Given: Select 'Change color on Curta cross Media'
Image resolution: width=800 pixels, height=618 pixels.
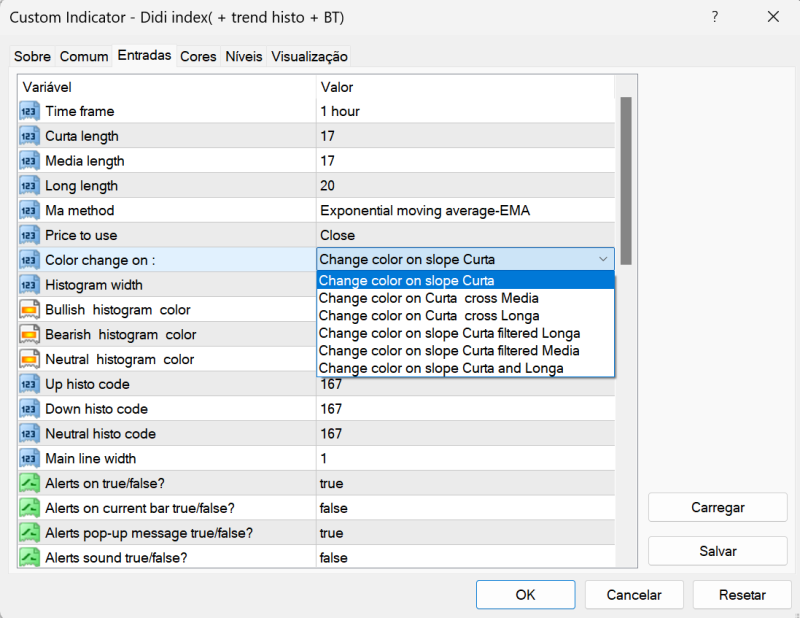Looking at the screenshot, I should click(429, 298).
